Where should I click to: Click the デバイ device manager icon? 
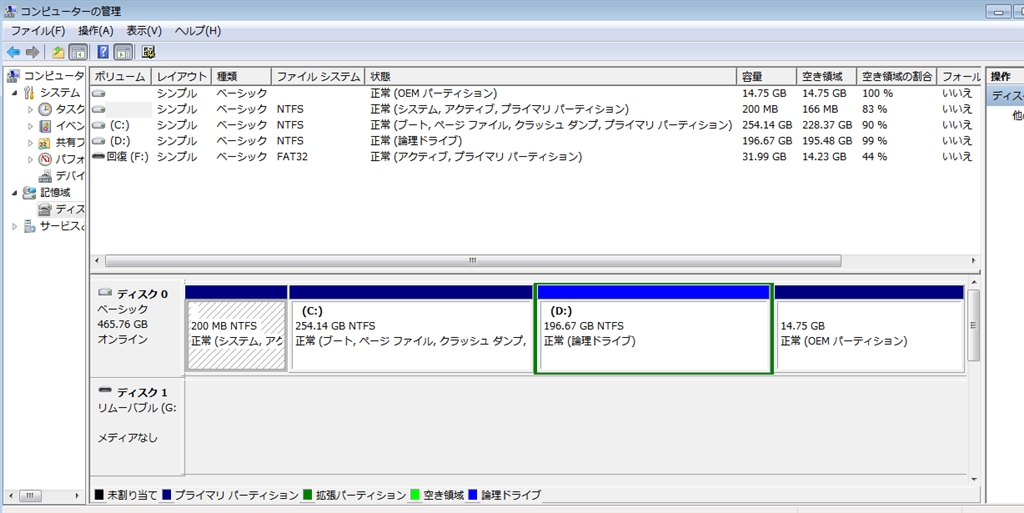point(45,176)
